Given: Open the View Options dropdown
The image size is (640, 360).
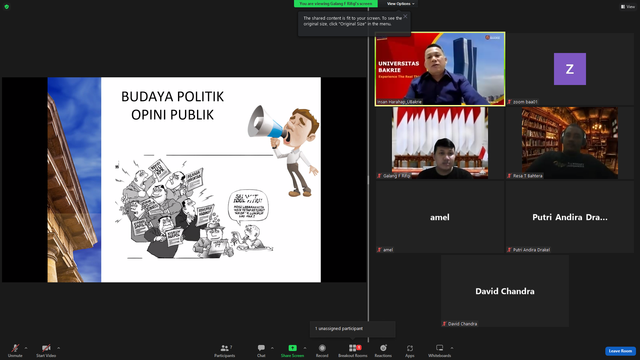Looking at the screenshot, I should [400, 4].
